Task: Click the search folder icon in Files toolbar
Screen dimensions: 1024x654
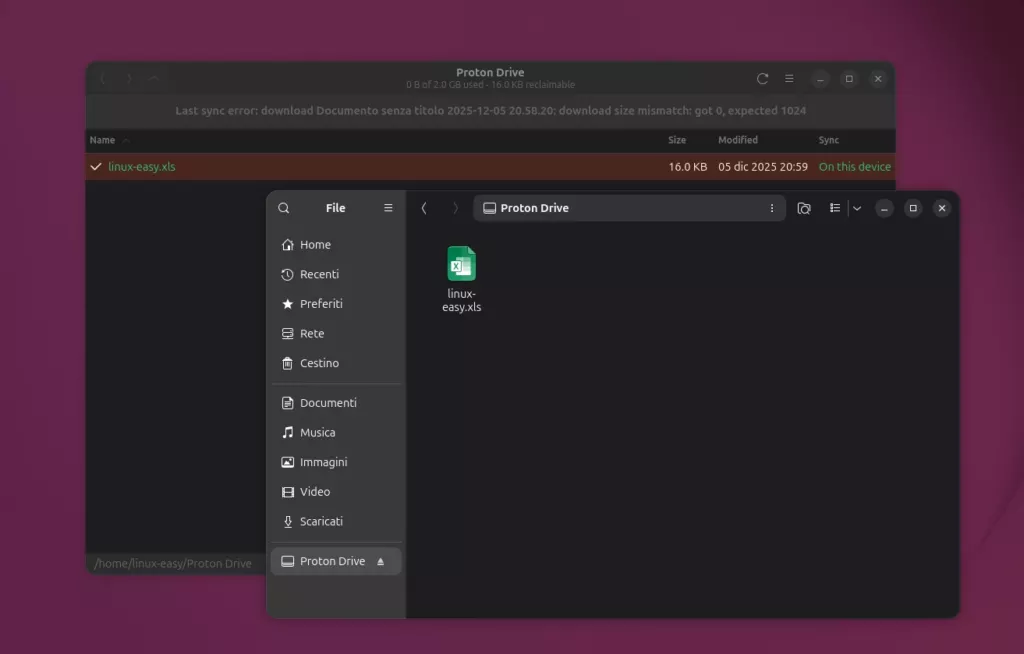Action: [x=804, y=208]
